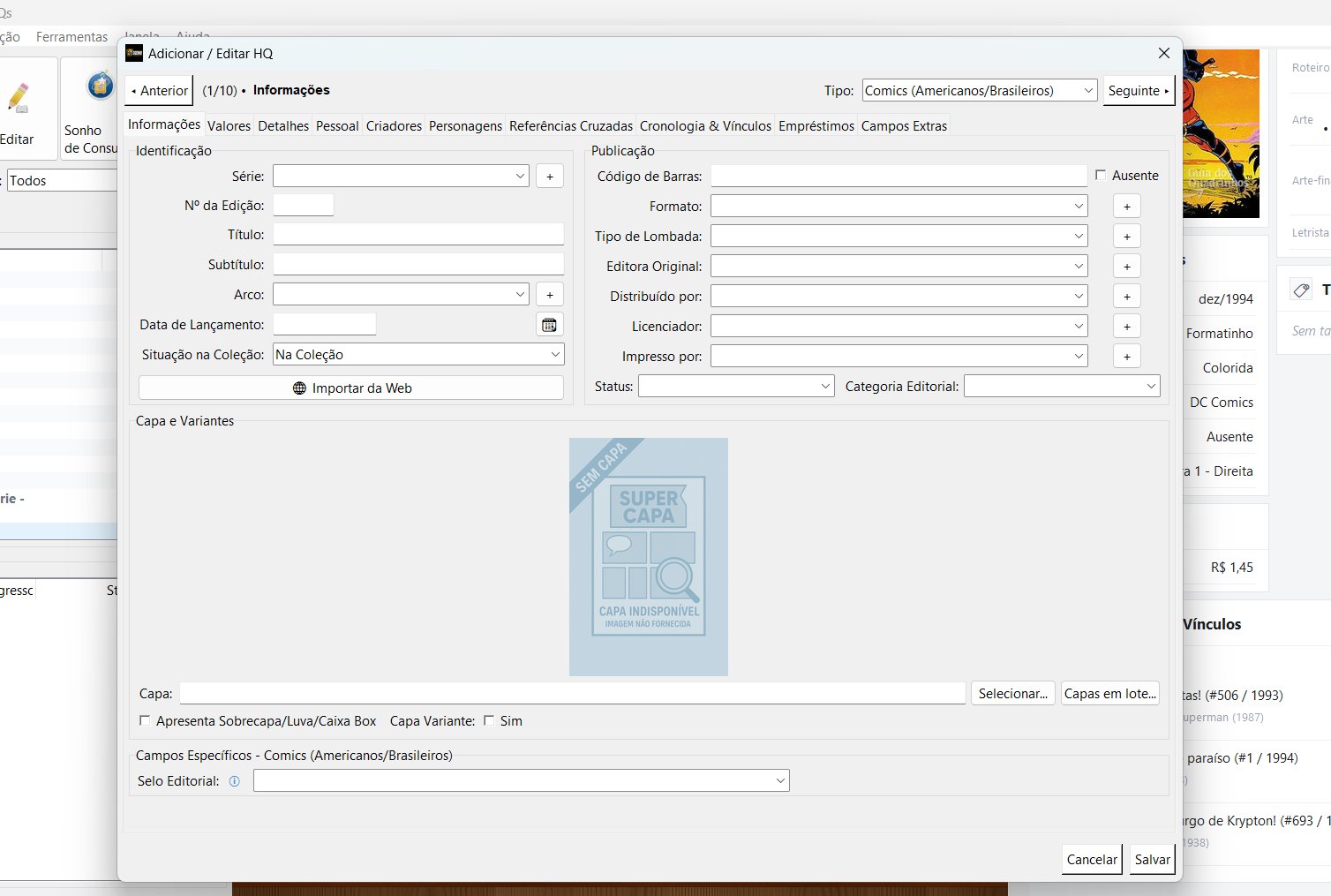The image size is (1331, 896).
Task: Open the Tipo dropdown
Action: 980,90
